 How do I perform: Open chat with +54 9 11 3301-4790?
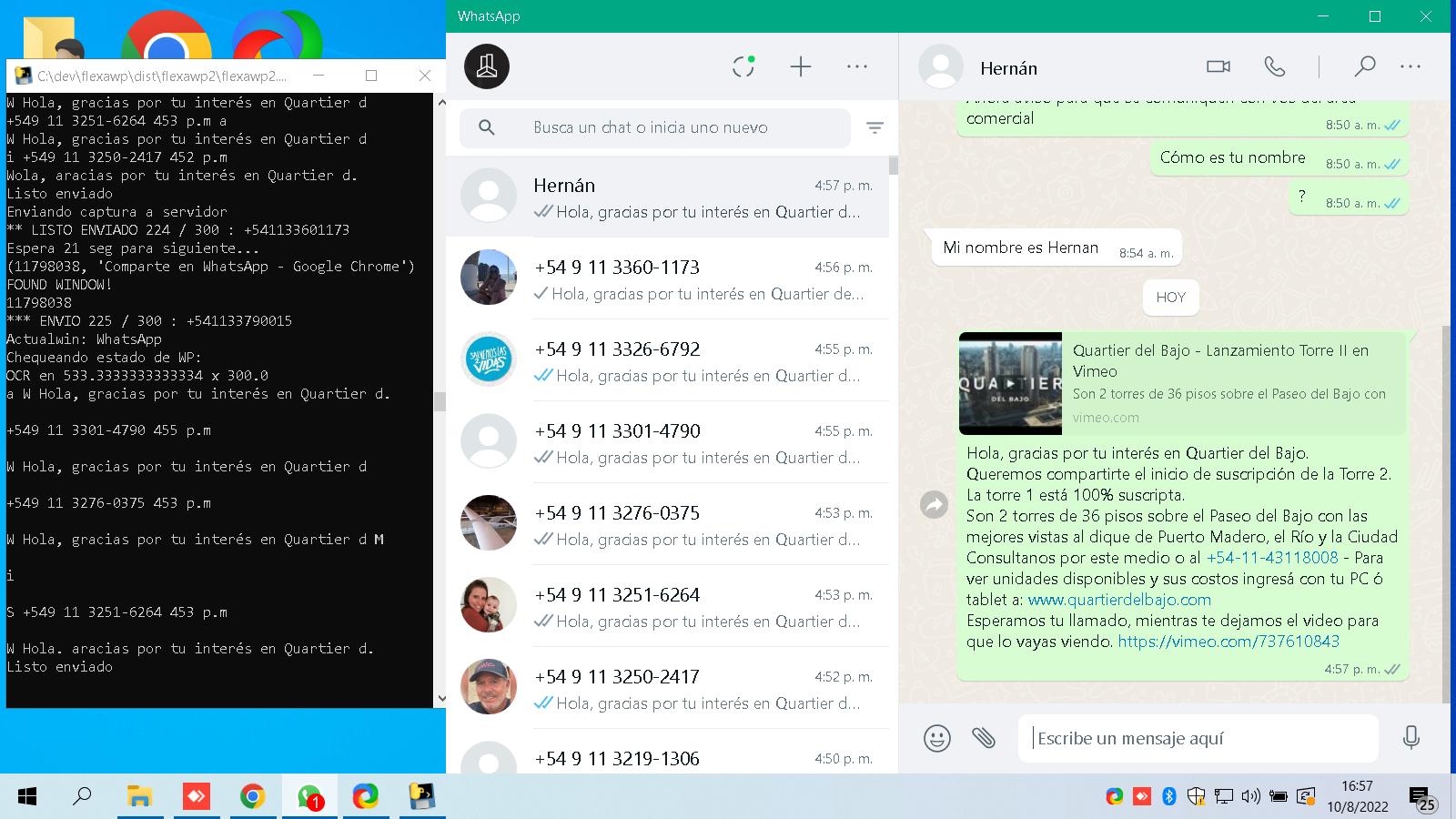point(667,442)
